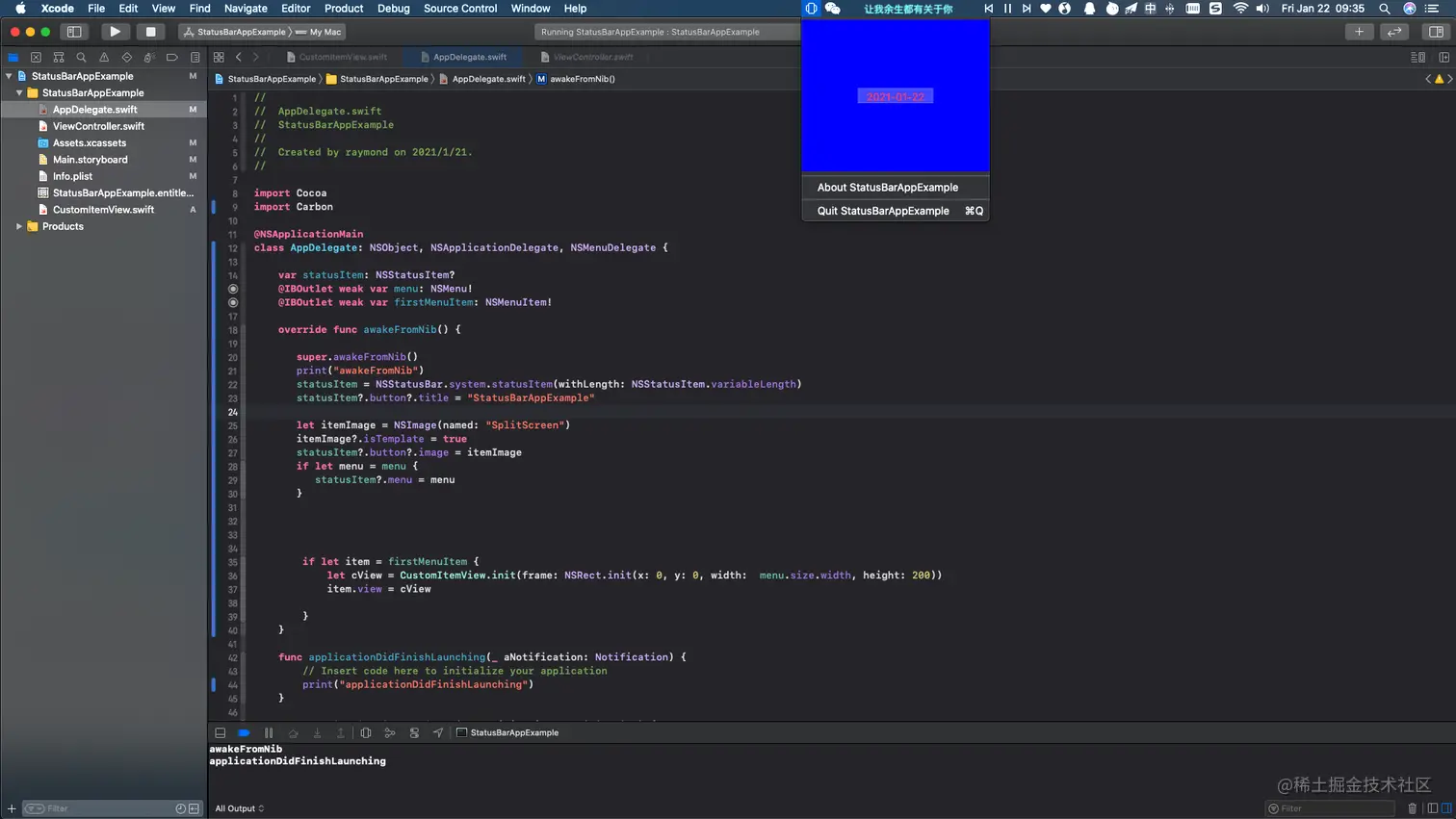The image size is (1456, 819).
Task: Open the Report navigator icon
Action: (x=195, y=58)
